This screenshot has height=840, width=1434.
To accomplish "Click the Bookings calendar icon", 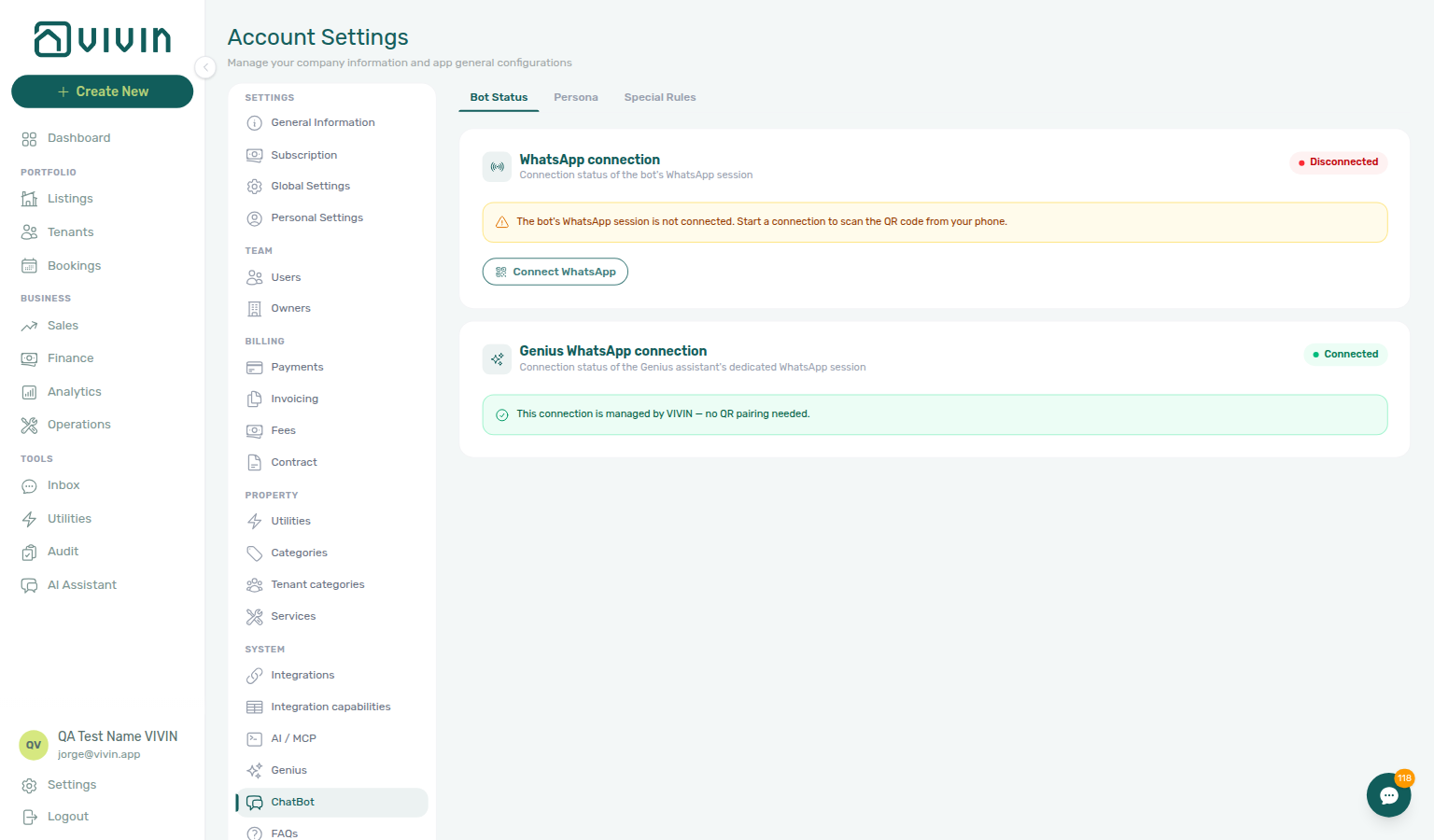I will [x=29, y=266].
